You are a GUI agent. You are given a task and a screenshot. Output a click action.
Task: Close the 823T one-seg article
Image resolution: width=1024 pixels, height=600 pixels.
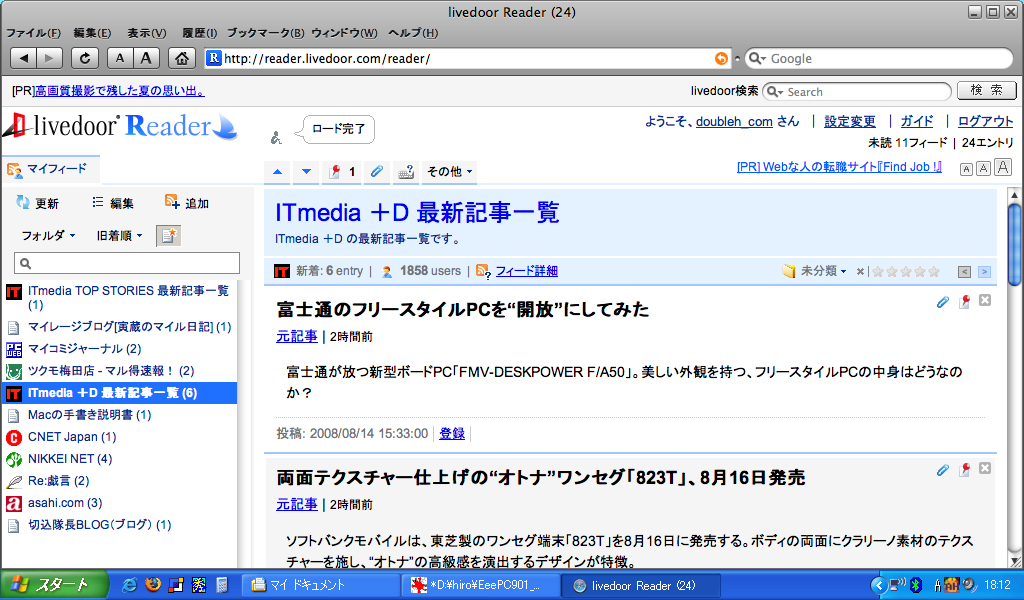pos(985,468)
